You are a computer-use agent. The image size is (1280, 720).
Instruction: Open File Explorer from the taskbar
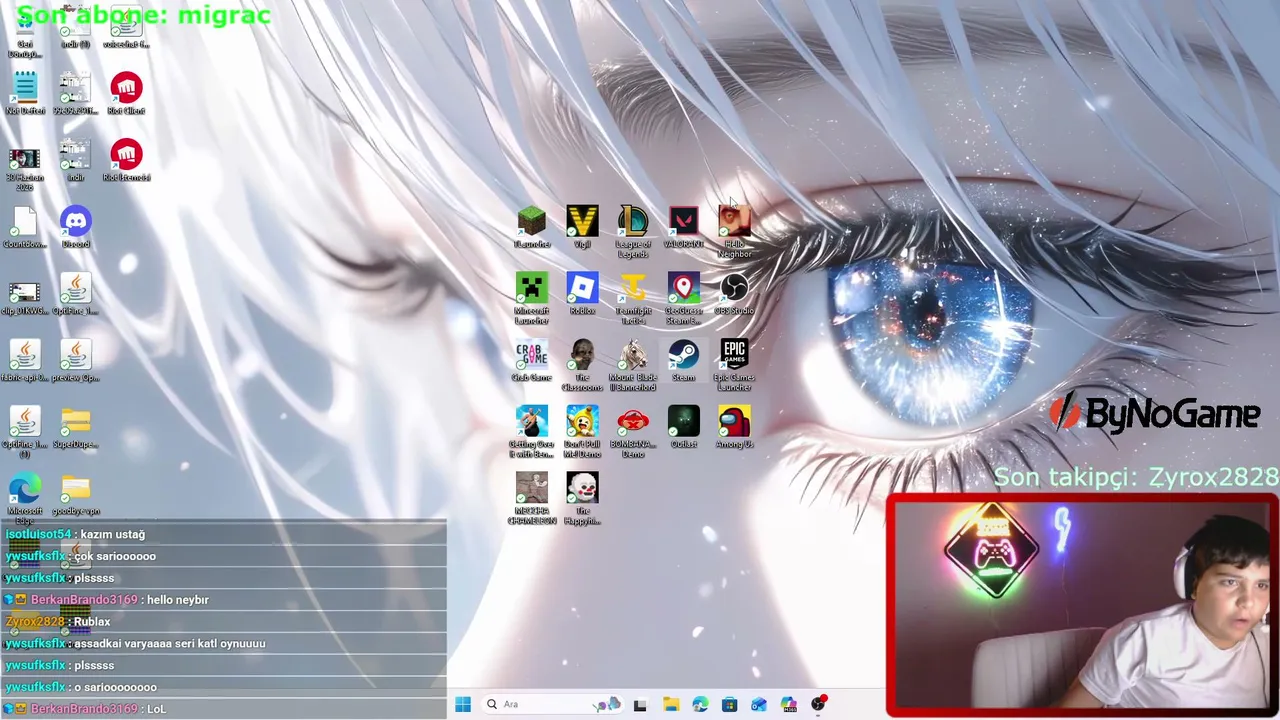pos(670,704)
